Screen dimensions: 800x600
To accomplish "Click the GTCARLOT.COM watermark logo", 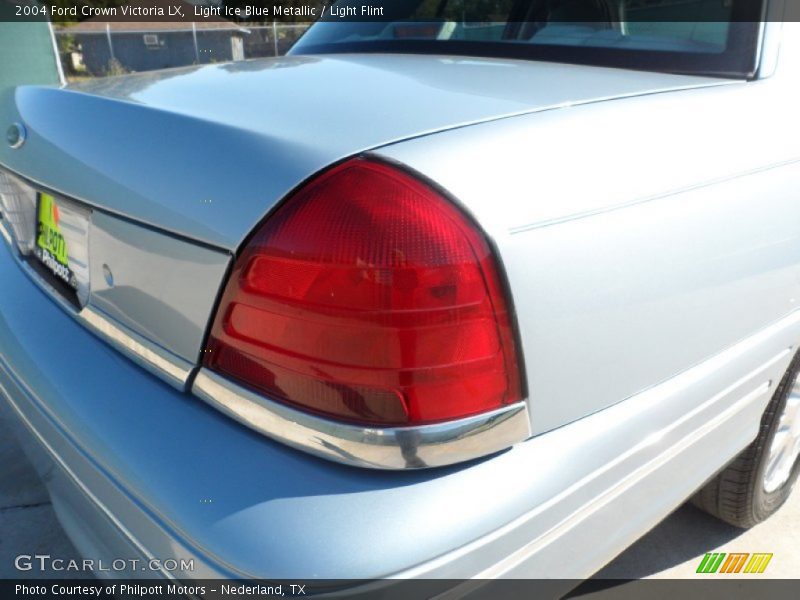I will [x=104, y=564].
